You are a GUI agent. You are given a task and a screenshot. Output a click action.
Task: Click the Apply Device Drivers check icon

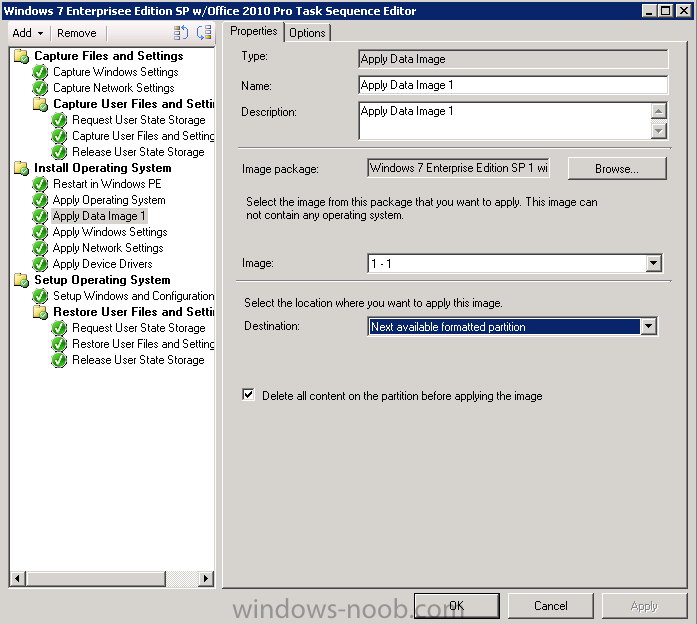(x=40, y=264)
